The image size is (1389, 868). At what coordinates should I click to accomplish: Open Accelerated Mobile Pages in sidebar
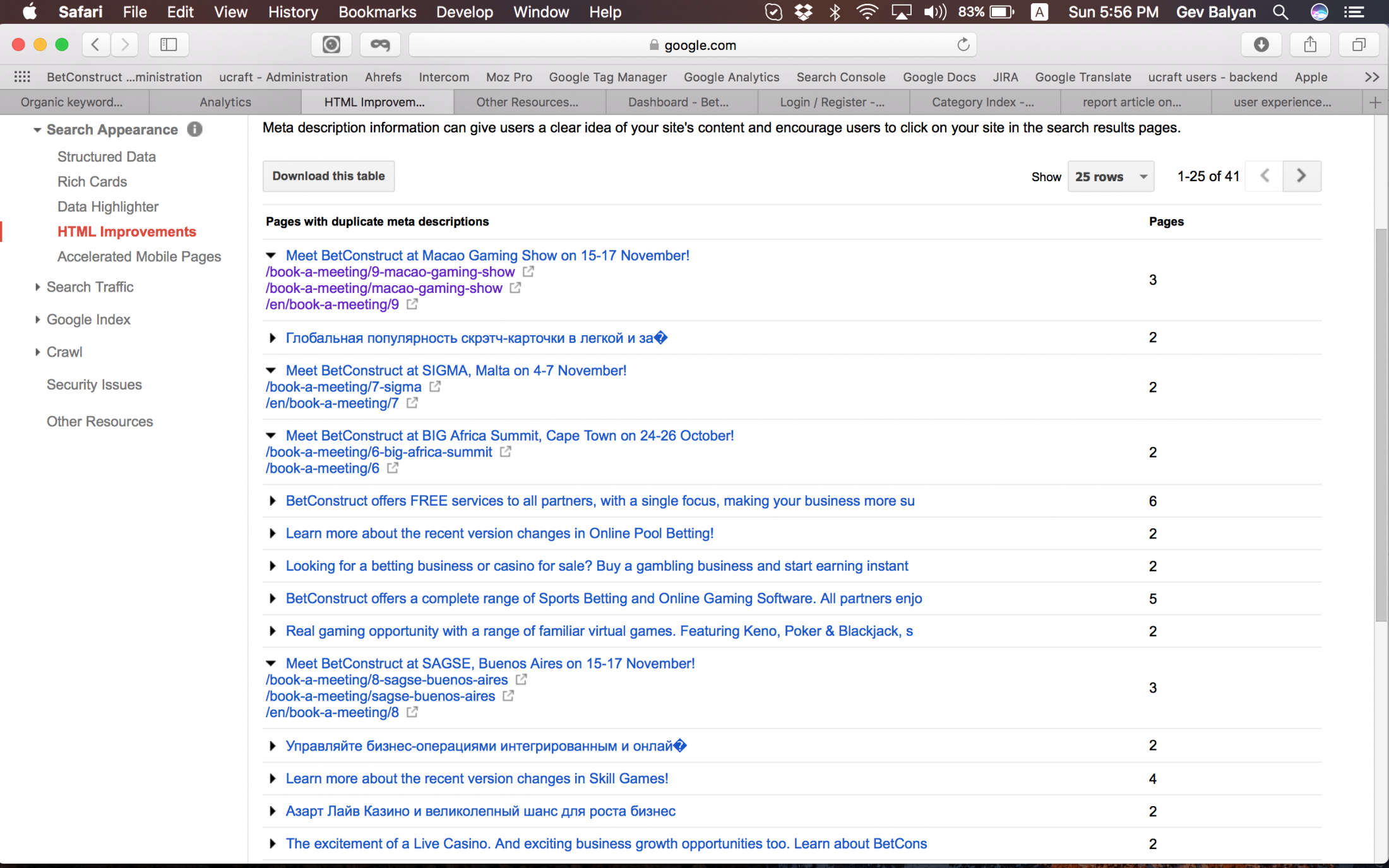coord(140,257)
